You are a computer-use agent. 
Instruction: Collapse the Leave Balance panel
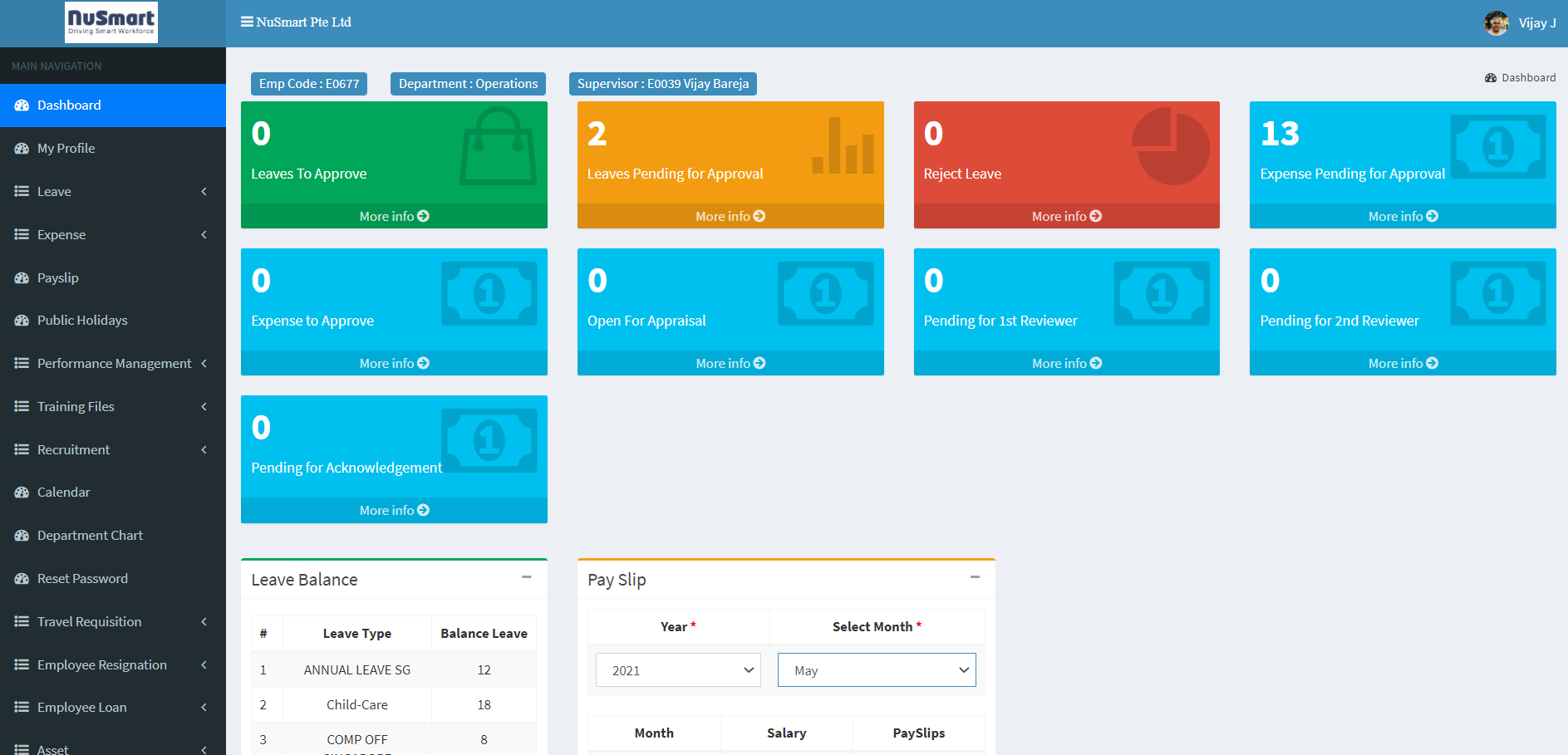coord(526,577)
